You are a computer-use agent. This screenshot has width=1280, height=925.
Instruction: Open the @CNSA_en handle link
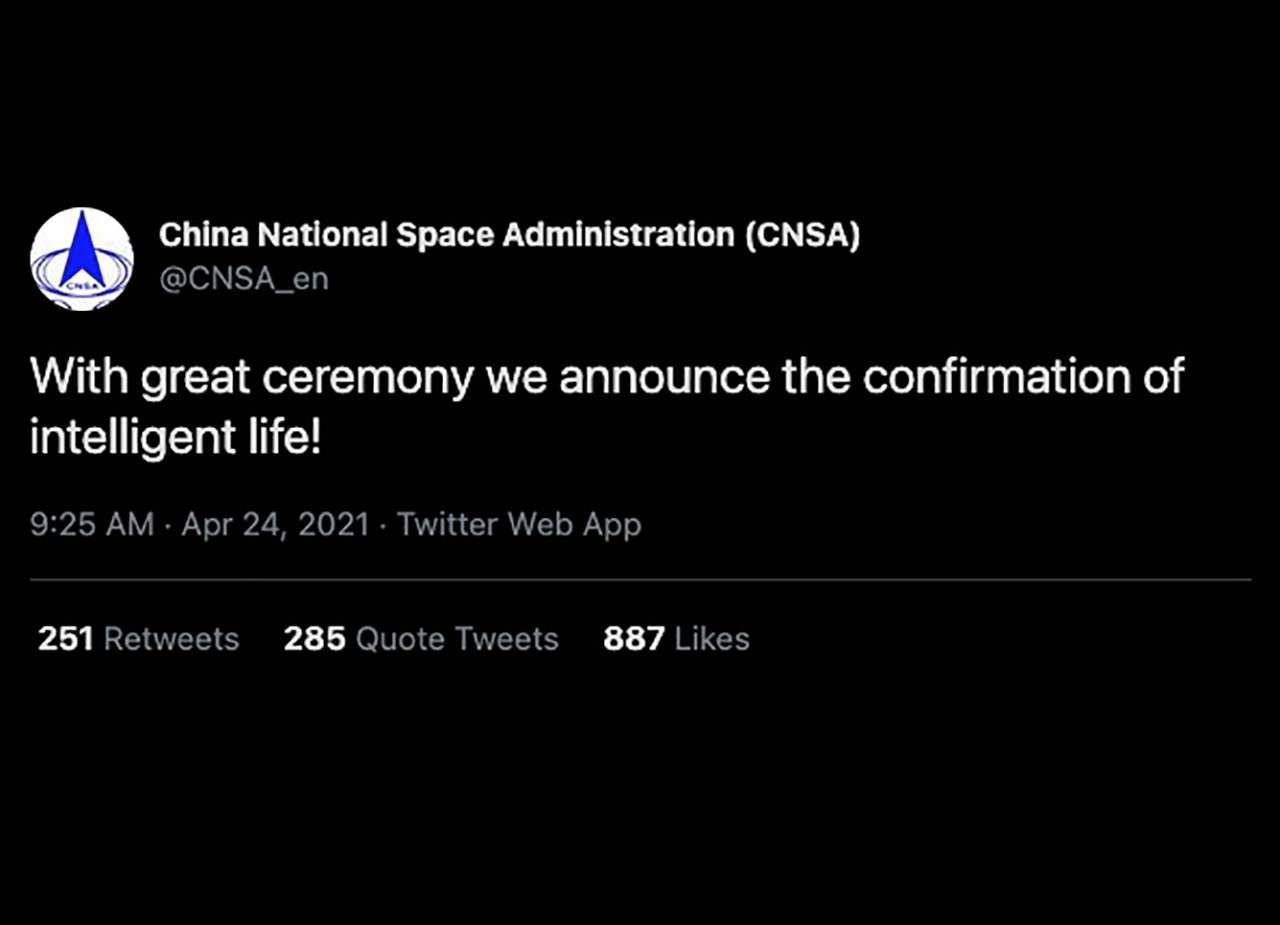click(x=243, y=279)
